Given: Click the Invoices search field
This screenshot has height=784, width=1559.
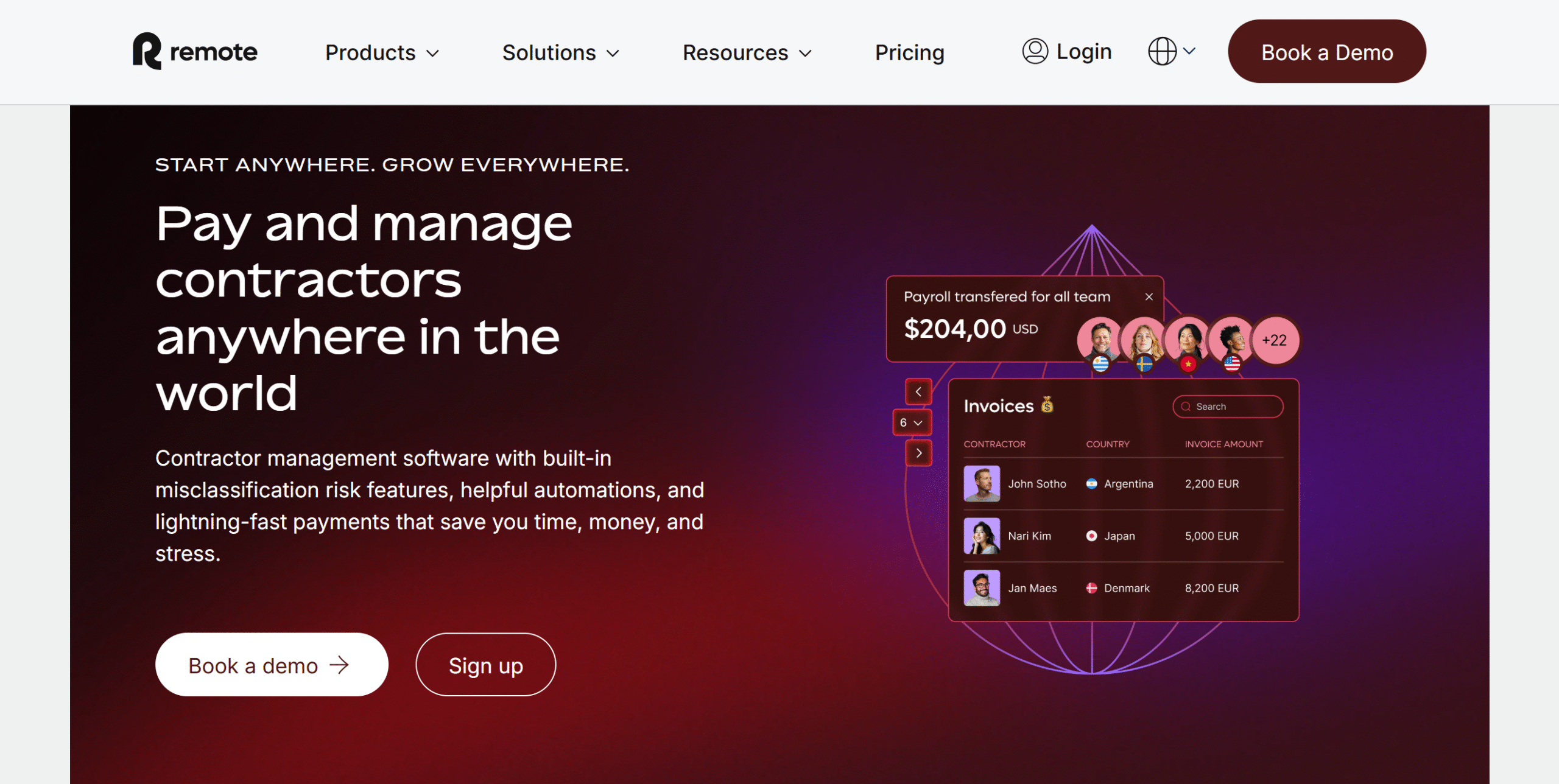Looking at the screenshot, I should [x=1228, y=407].
